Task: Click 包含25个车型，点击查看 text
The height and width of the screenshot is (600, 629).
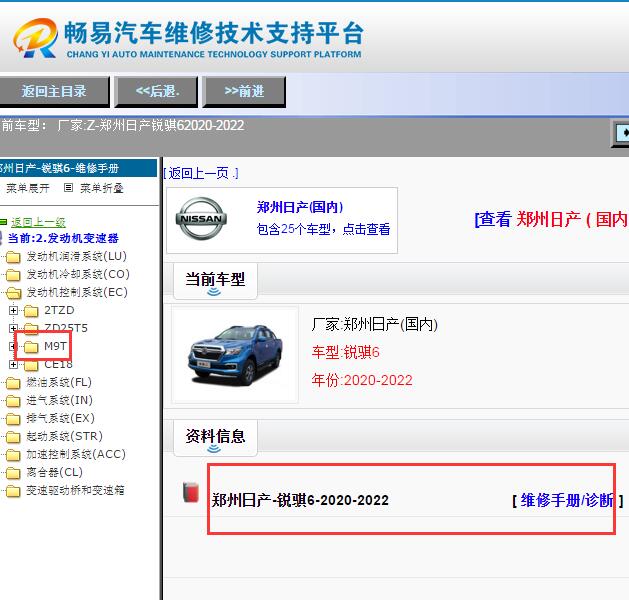Action: click(x=323, y=229)
